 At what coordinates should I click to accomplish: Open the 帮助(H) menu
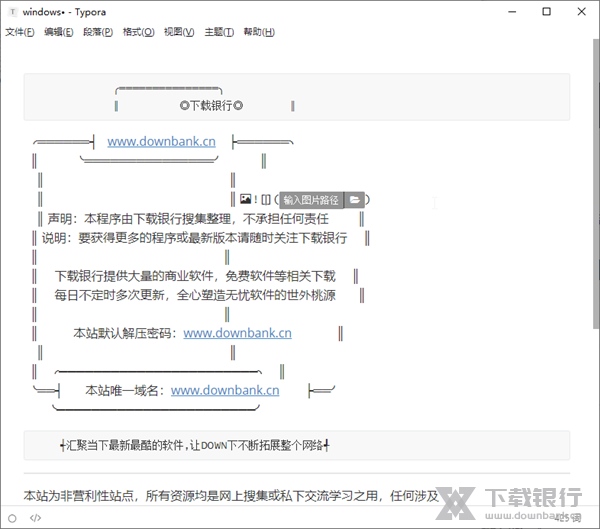(259, 32)
